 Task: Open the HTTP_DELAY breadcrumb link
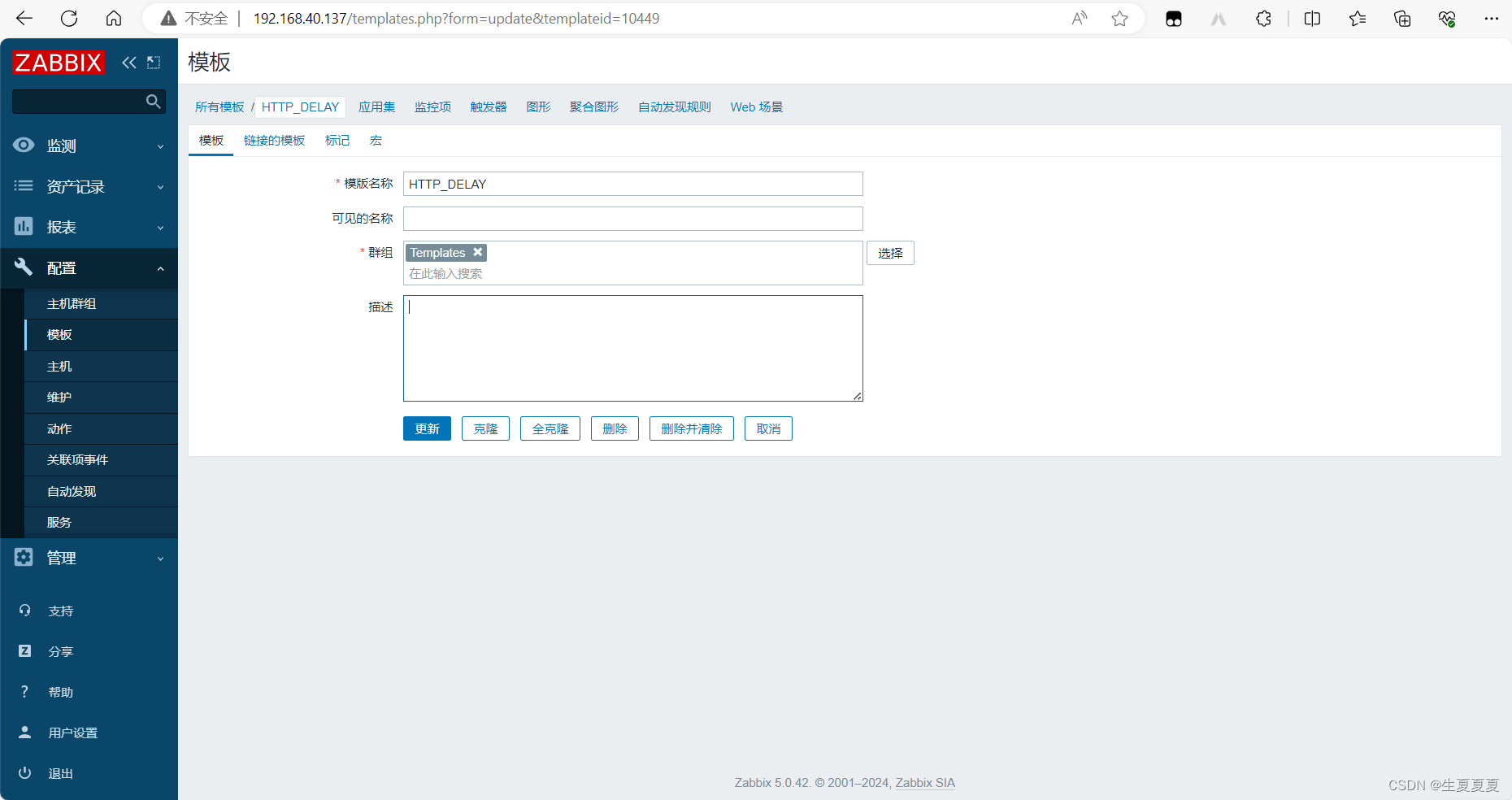click(x=300, y=107)
